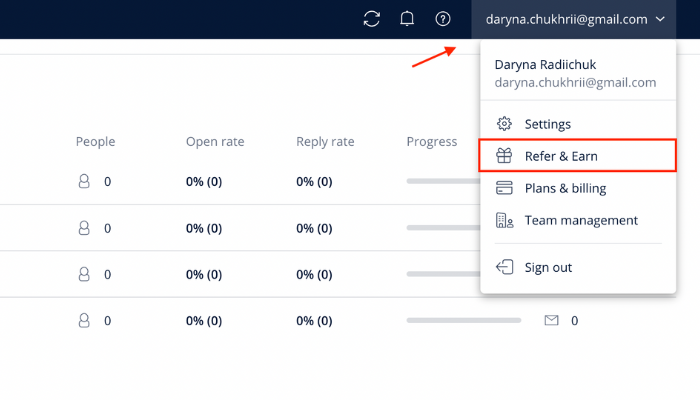Click the Open rate column header
Image resolution: width=700 pixels, height=400 pixels.
215,142
